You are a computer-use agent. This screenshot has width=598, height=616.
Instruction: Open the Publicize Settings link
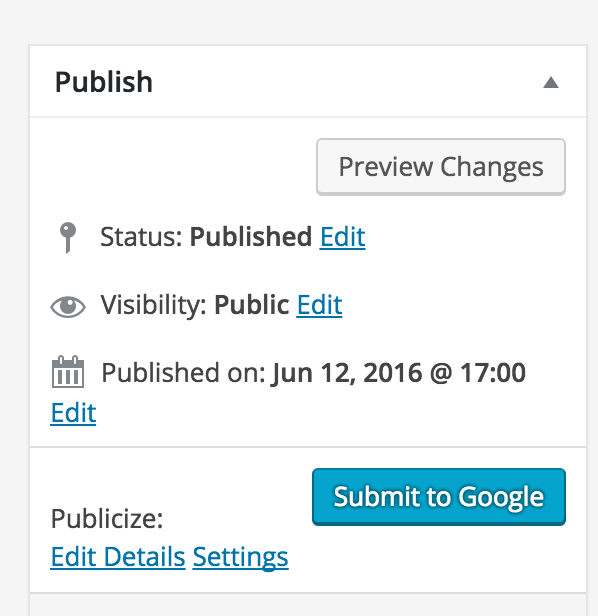pyautogui.click(x=240, y=557)
